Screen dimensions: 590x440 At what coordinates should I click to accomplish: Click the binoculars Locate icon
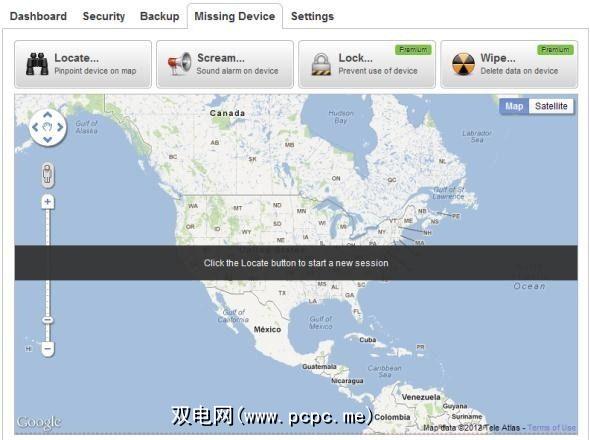[37, 64]
